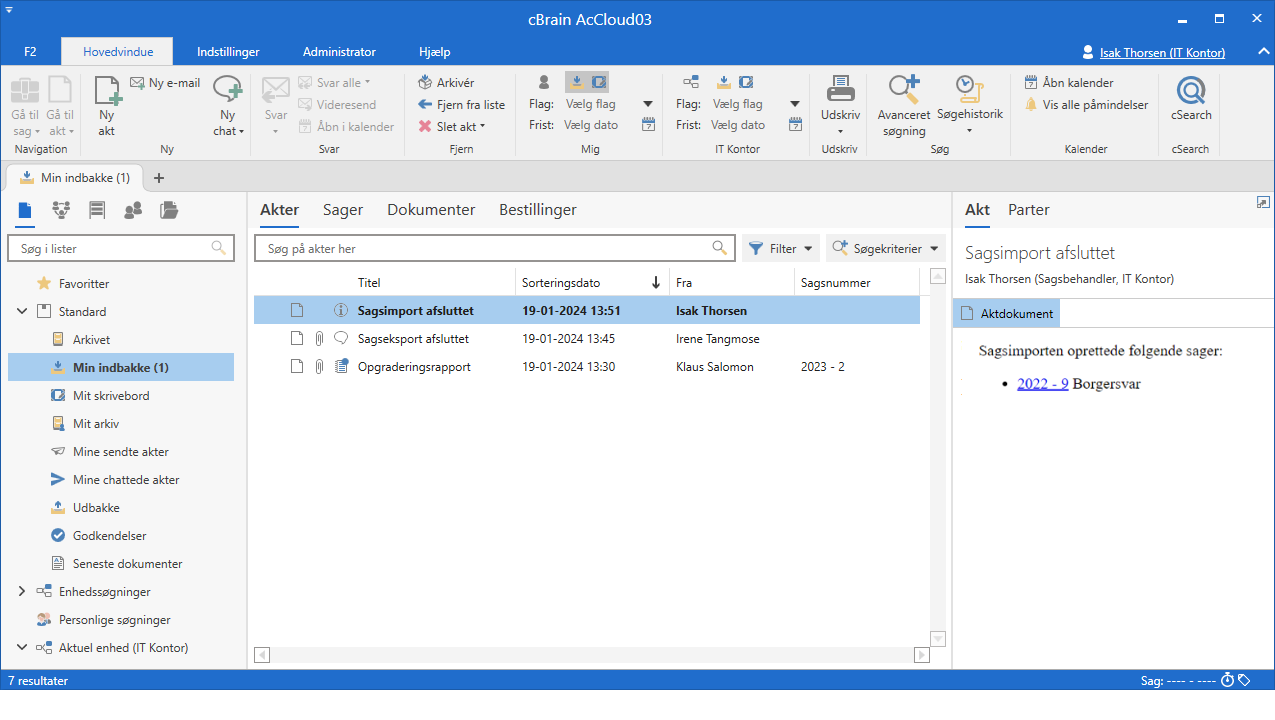This screenshot has width=1275, height=720.
Task: Expand the Enhedssøgninger tree node
Action: click(22, 592)
